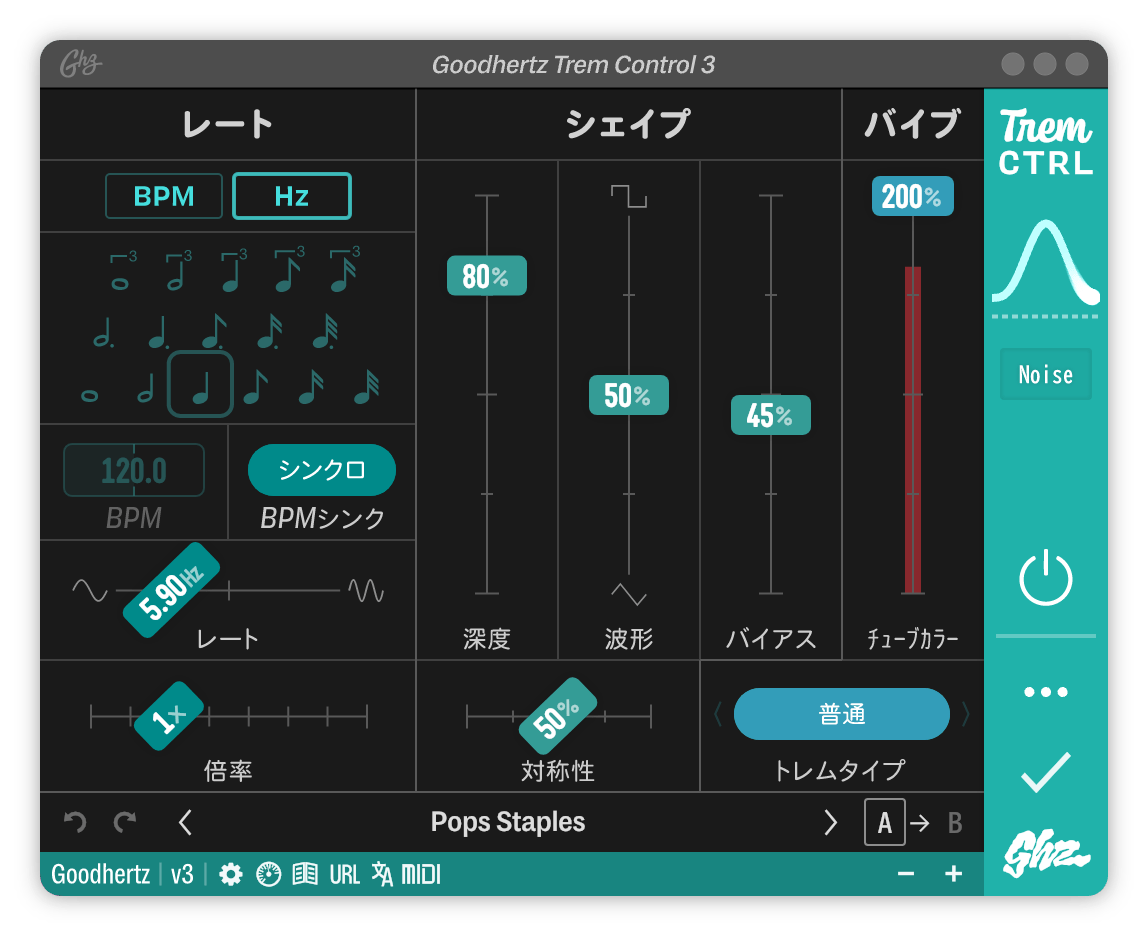1148x936 pixels.
Task: Redo the last change
Action: (125, 822)
